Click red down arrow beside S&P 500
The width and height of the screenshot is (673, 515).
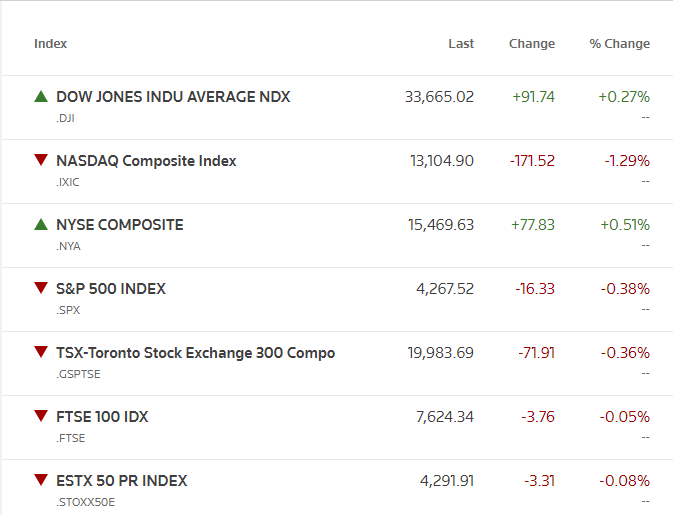(x=41, y=289)
